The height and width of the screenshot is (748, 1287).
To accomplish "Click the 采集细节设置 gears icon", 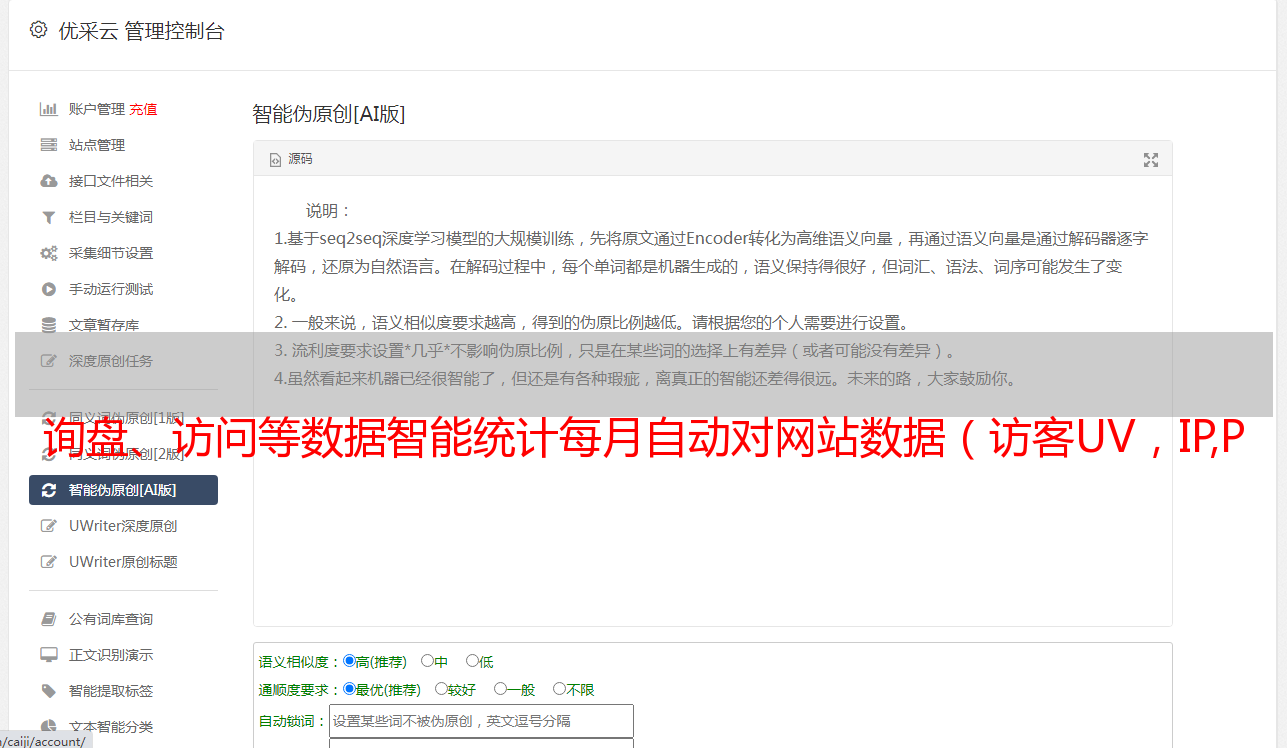I will click(48, 253).
